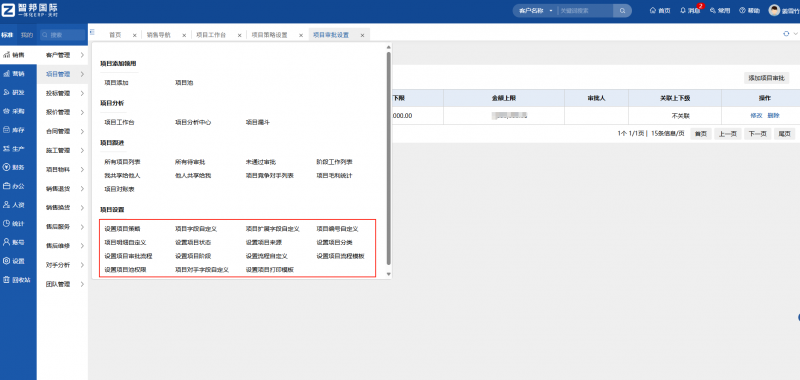Go to 下一页 in pagination
Image resolution: width=800 pixels, height=380 pixels.
758,134
